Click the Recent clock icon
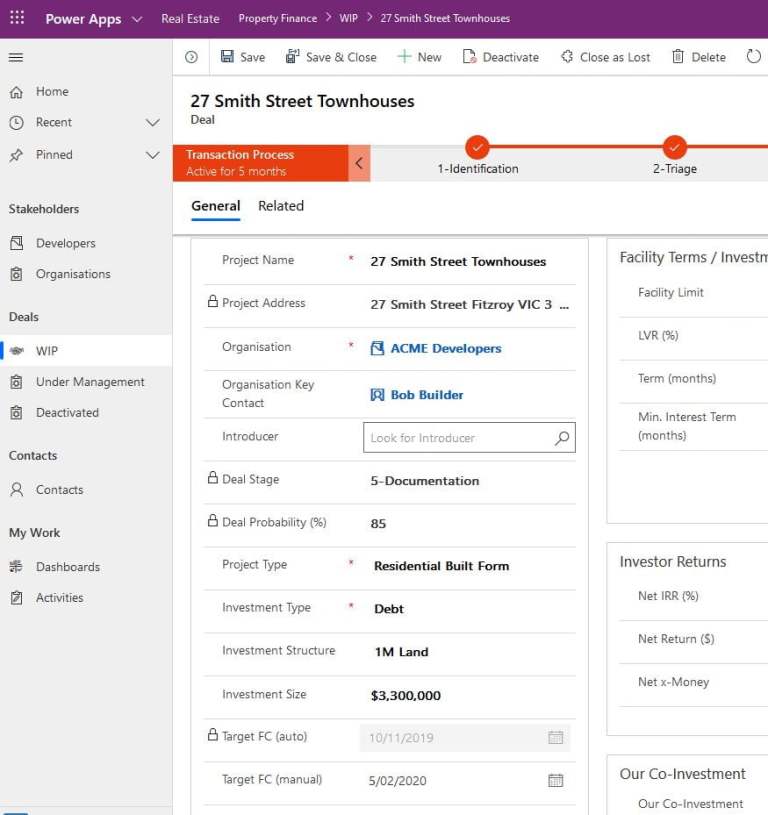Image resolution: width=768 pixels, height=815 pixels. pos(17,123)
